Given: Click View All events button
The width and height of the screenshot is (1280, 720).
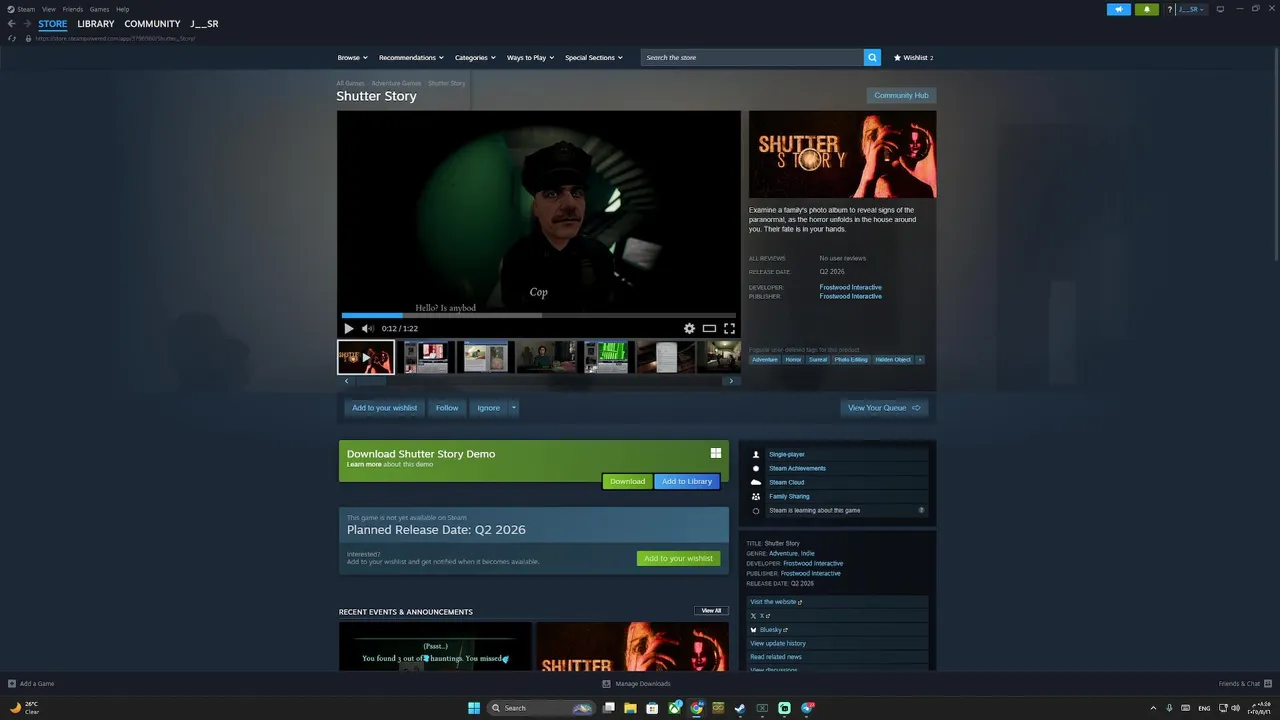Looking at the screenshot, I should [711, 610].
